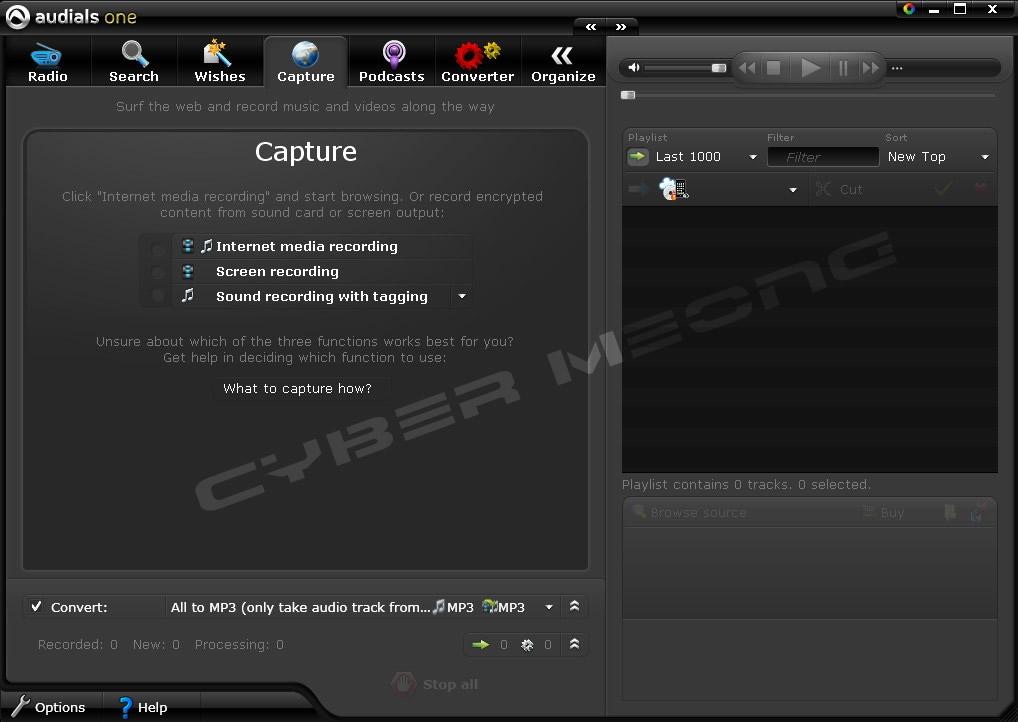Image resolution: width=1018 pixels, height=722 pixels.
Task: Click the green arrow playlist icon
Action: tap(638, 156)
